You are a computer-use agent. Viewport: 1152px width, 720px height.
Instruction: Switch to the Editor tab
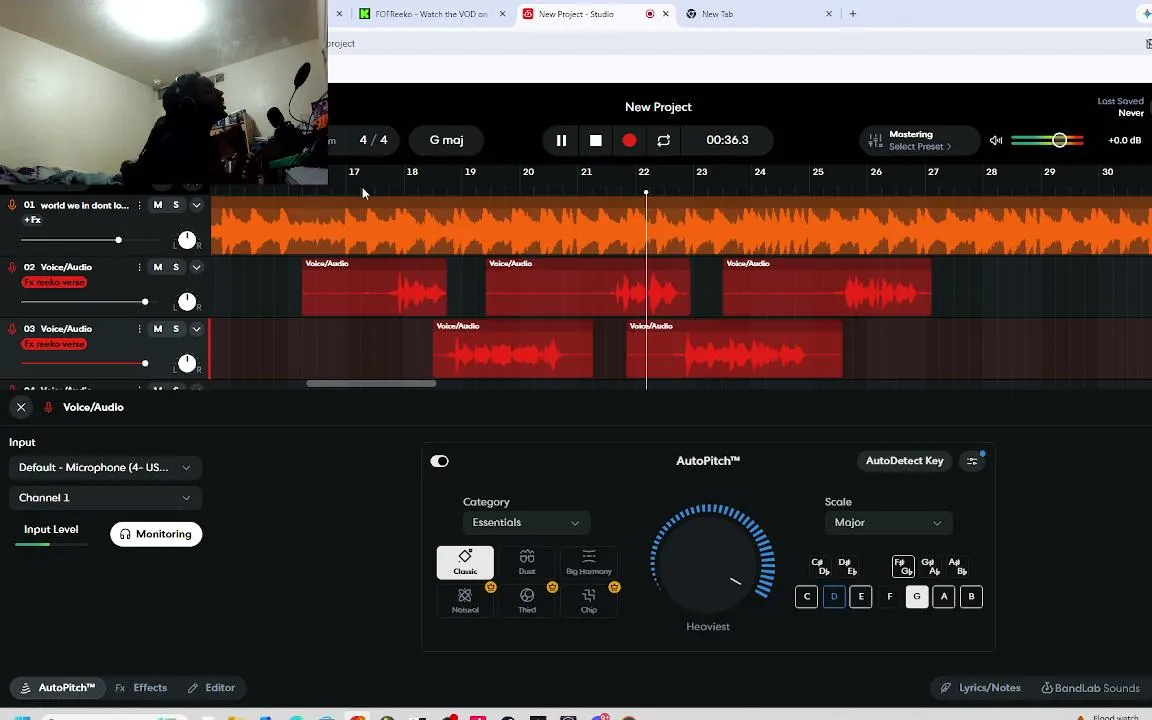click(212, 688)
